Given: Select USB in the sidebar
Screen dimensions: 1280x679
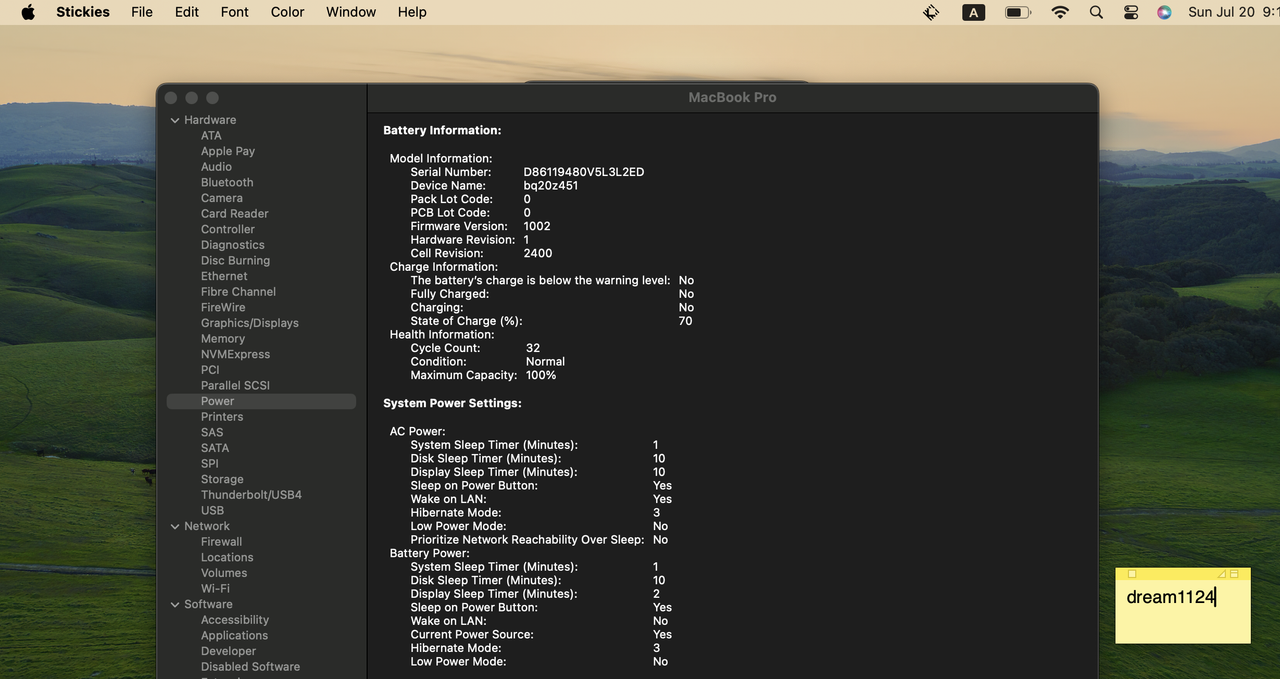Looking at the screenshot, I should point(212,510).
